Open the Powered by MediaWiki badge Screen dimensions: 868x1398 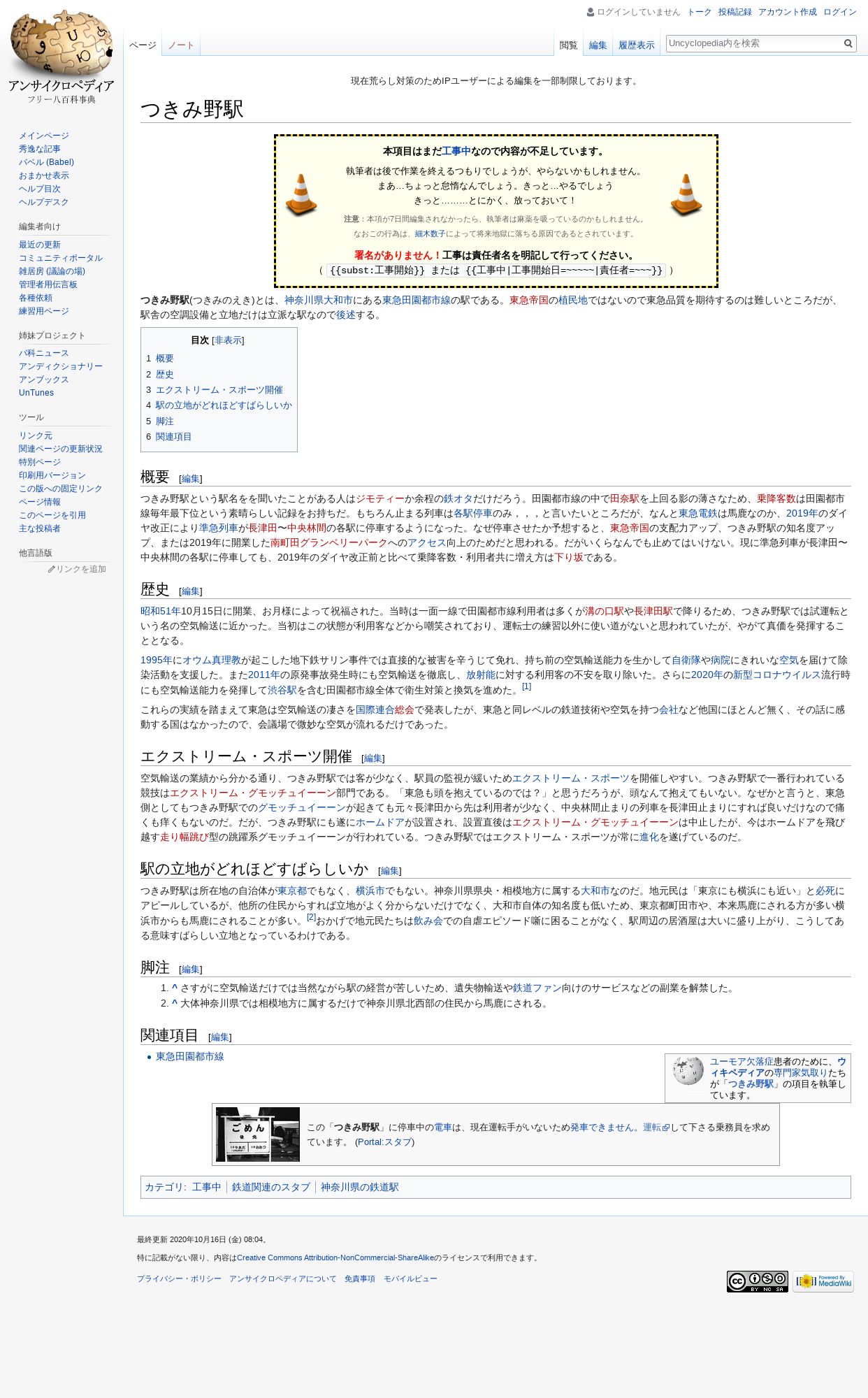coord(823,1281)
